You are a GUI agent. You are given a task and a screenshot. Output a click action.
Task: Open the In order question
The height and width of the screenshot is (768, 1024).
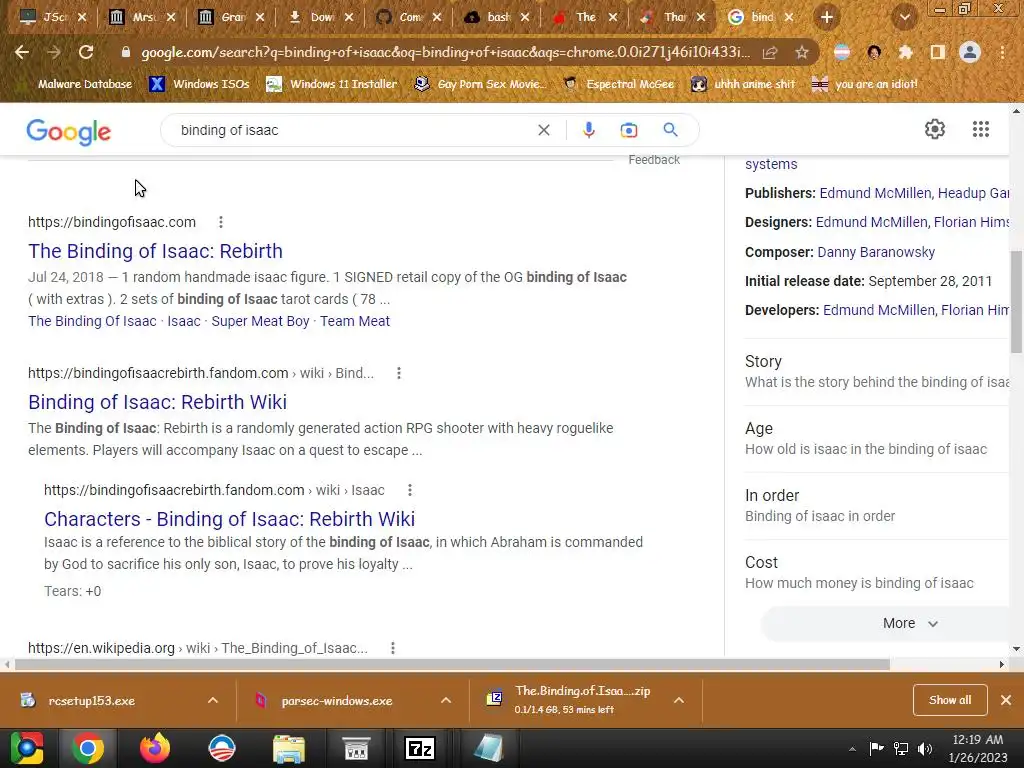pos(876,505)
